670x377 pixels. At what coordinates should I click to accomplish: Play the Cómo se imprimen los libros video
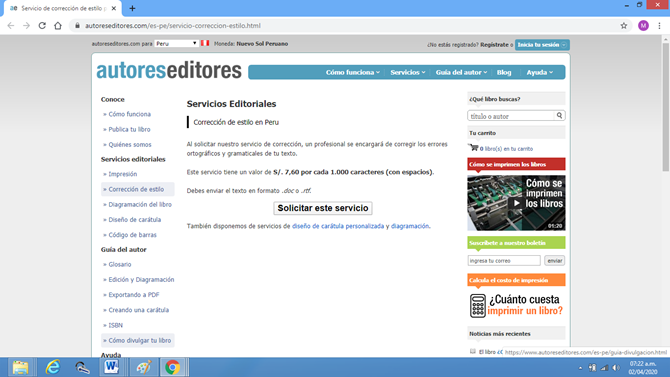pyautogui.click(x=516, y=203)
